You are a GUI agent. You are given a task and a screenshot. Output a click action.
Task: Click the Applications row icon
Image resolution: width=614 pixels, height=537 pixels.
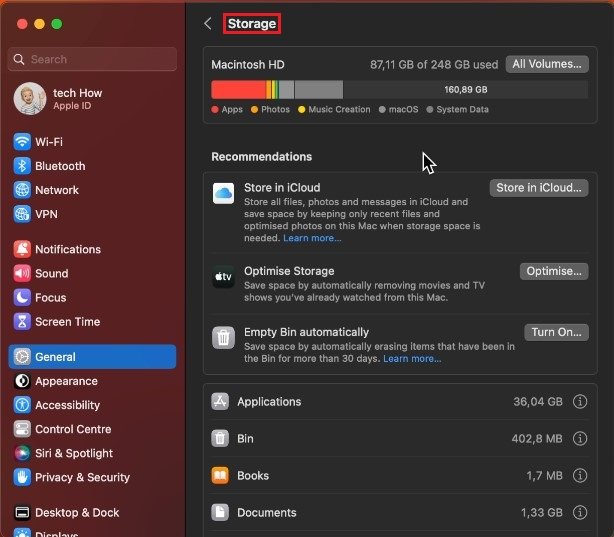[x=220, y=401]
